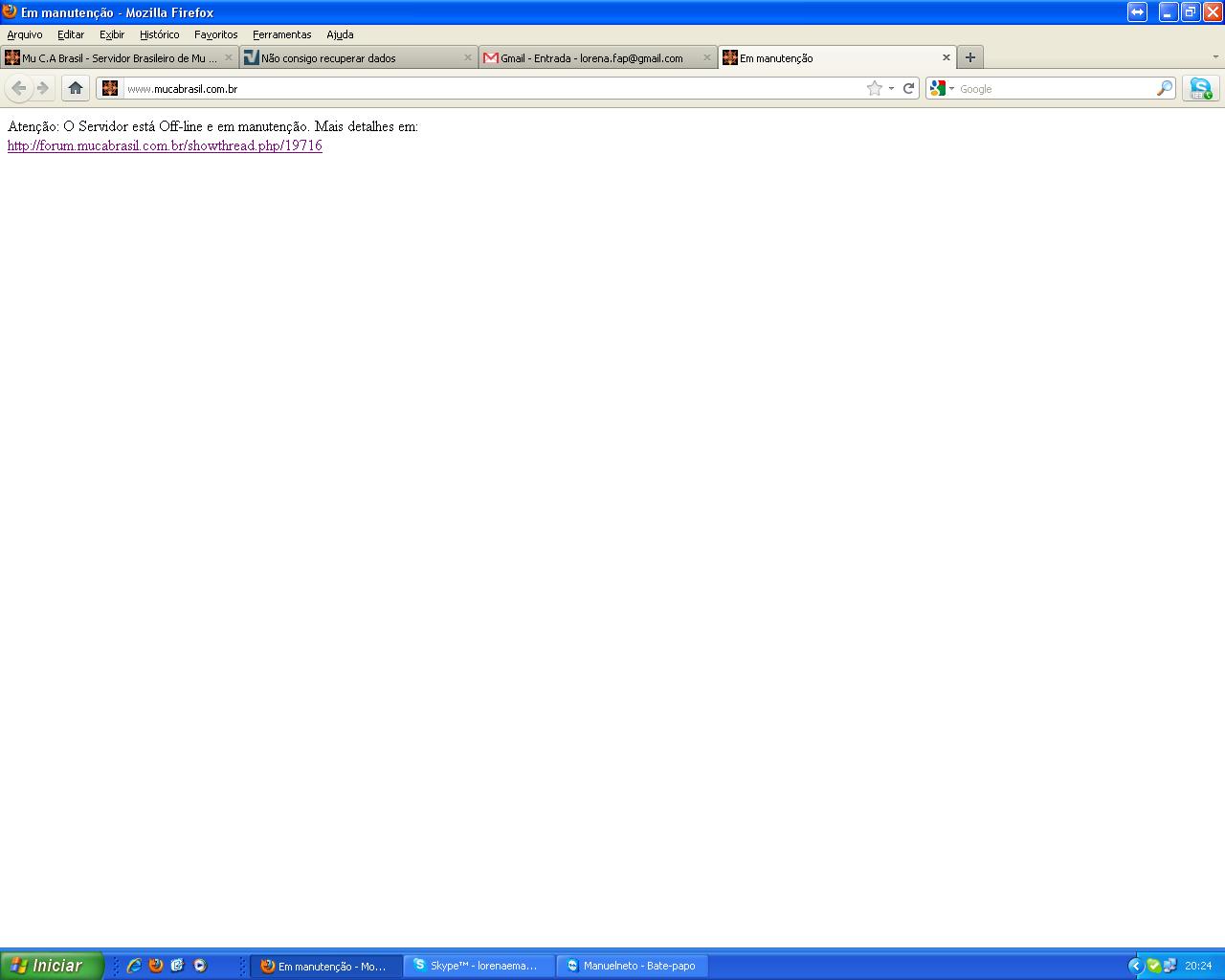This screenshot has height=980, width=1225.
Task: Click the Home button in toolbar
Action: point(76,88)
